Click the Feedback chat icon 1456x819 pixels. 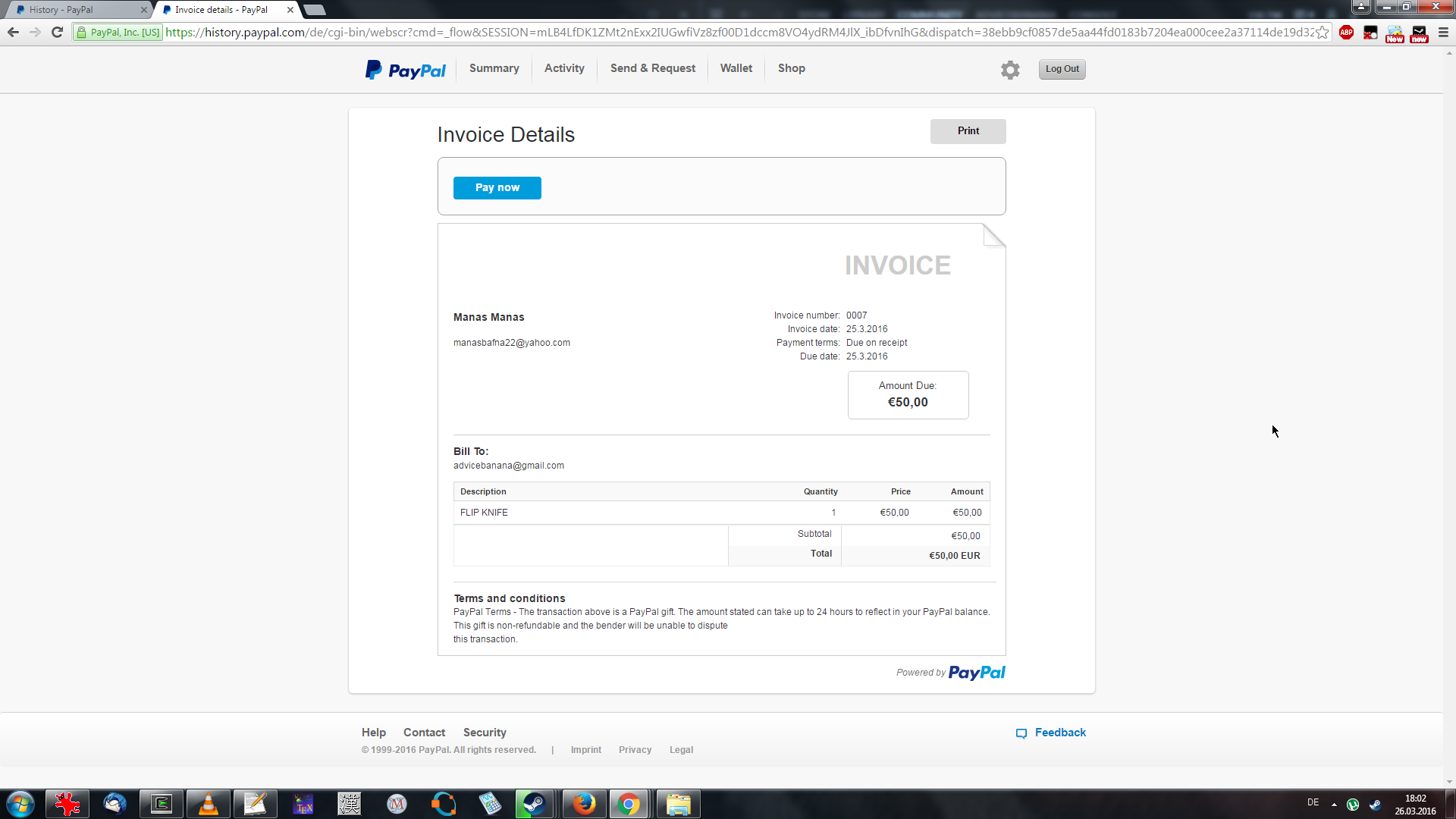[x=1021, y=733]
